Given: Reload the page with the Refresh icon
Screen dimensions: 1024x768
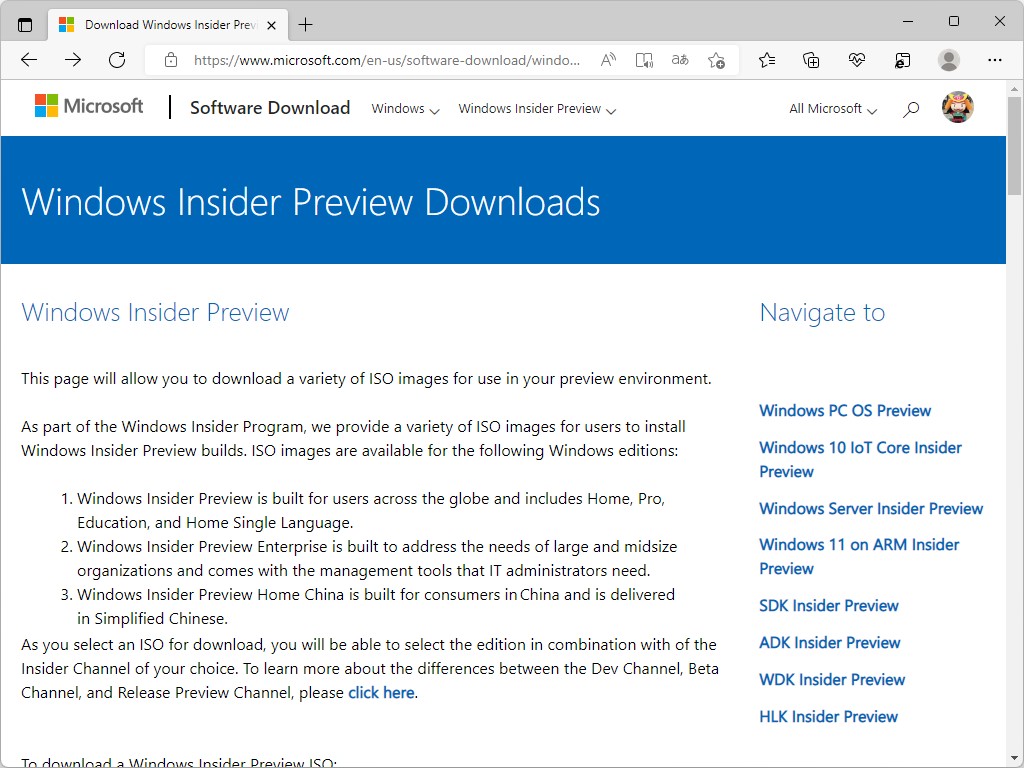Looking at the screenshot, I should 117,60.
